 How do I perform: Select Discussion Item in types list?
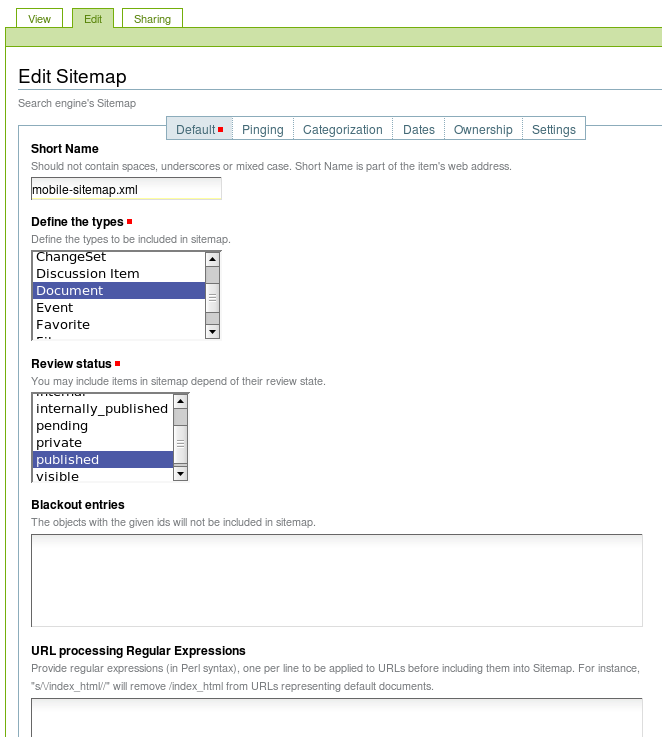tap(88, 274)
